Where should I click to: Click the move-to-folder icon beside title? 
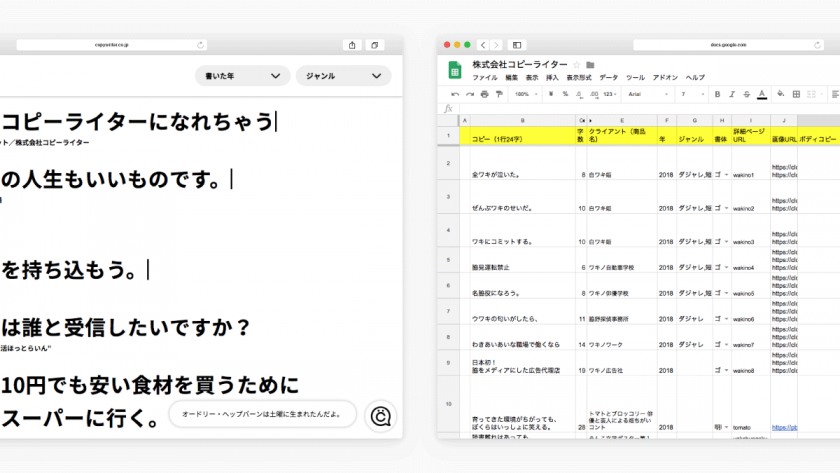click(590, 65)
